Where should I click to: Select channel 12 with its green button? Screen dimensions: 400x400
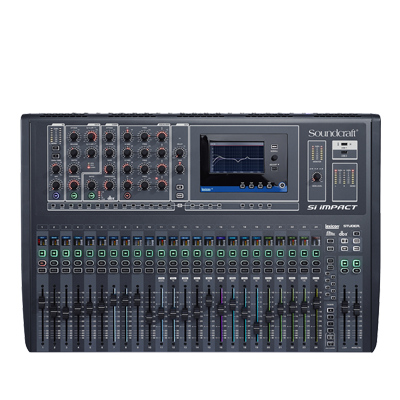[x=173, y=254]
